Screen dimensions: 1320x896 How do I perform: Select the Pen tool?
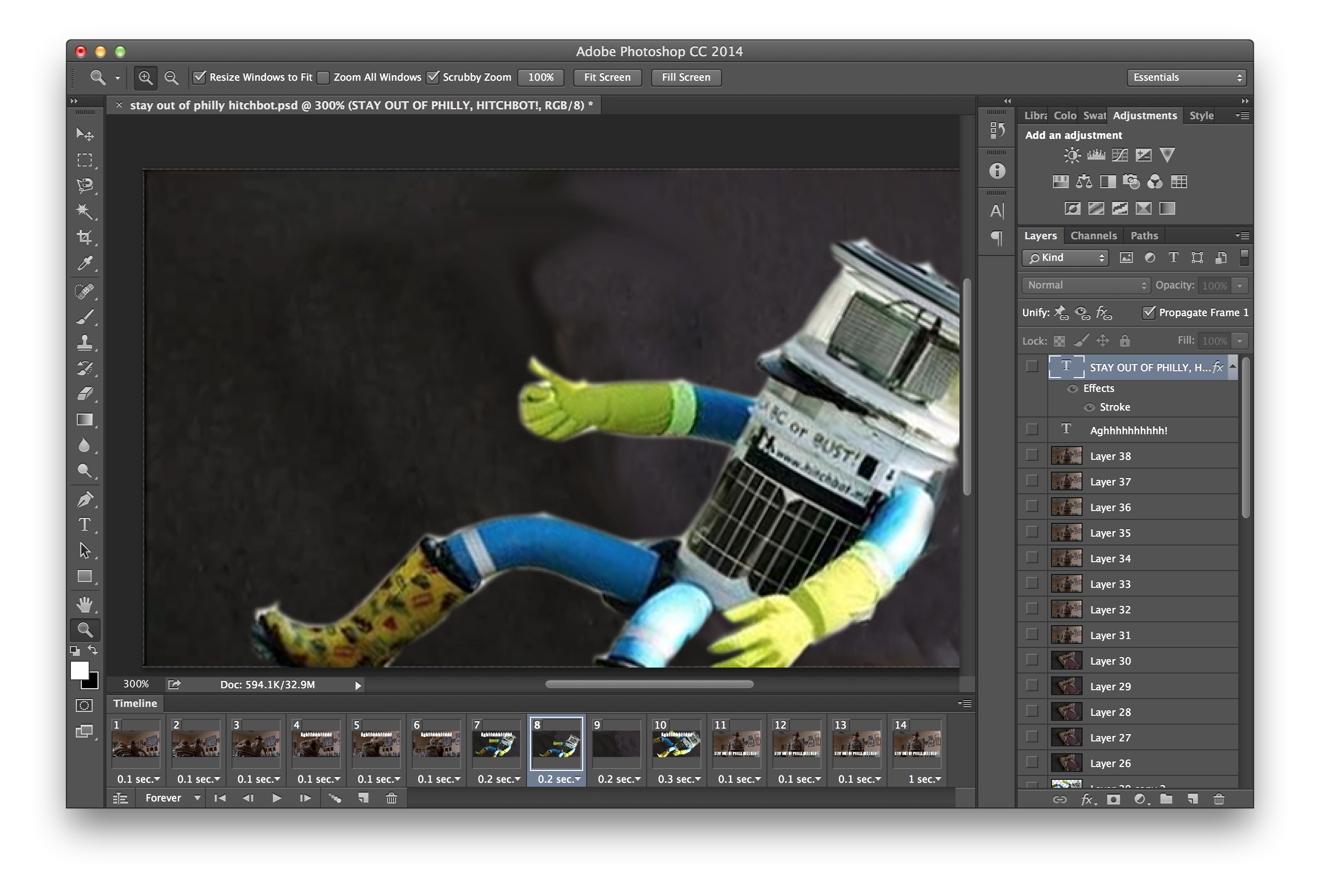(85, 500)
